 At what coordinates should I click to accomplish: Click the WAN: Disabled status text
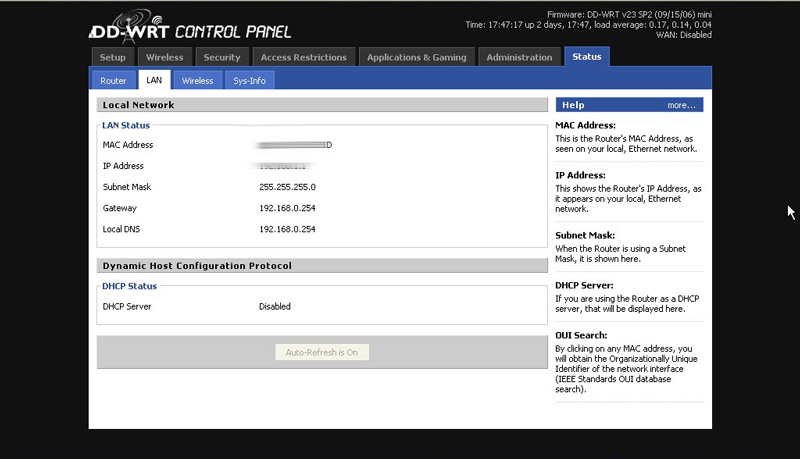point(684,35)
